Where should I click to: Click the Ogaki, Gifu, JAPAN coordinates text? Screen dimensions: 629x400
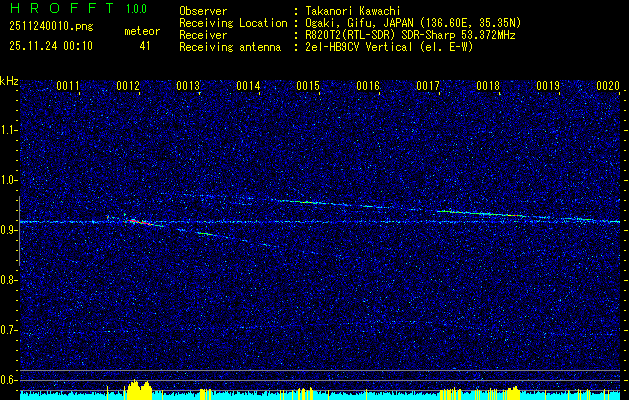[413, 23]
